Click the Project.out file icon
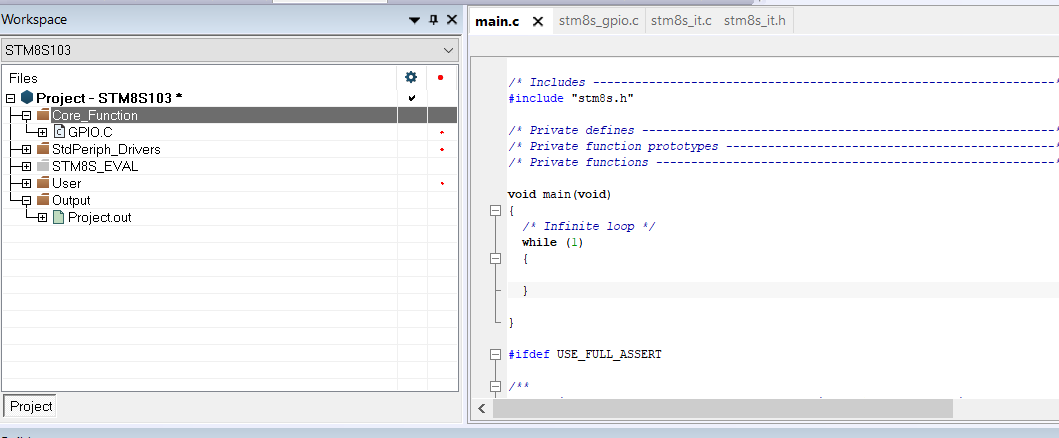Screen dimensions: 1059x438 pos(59,217)
